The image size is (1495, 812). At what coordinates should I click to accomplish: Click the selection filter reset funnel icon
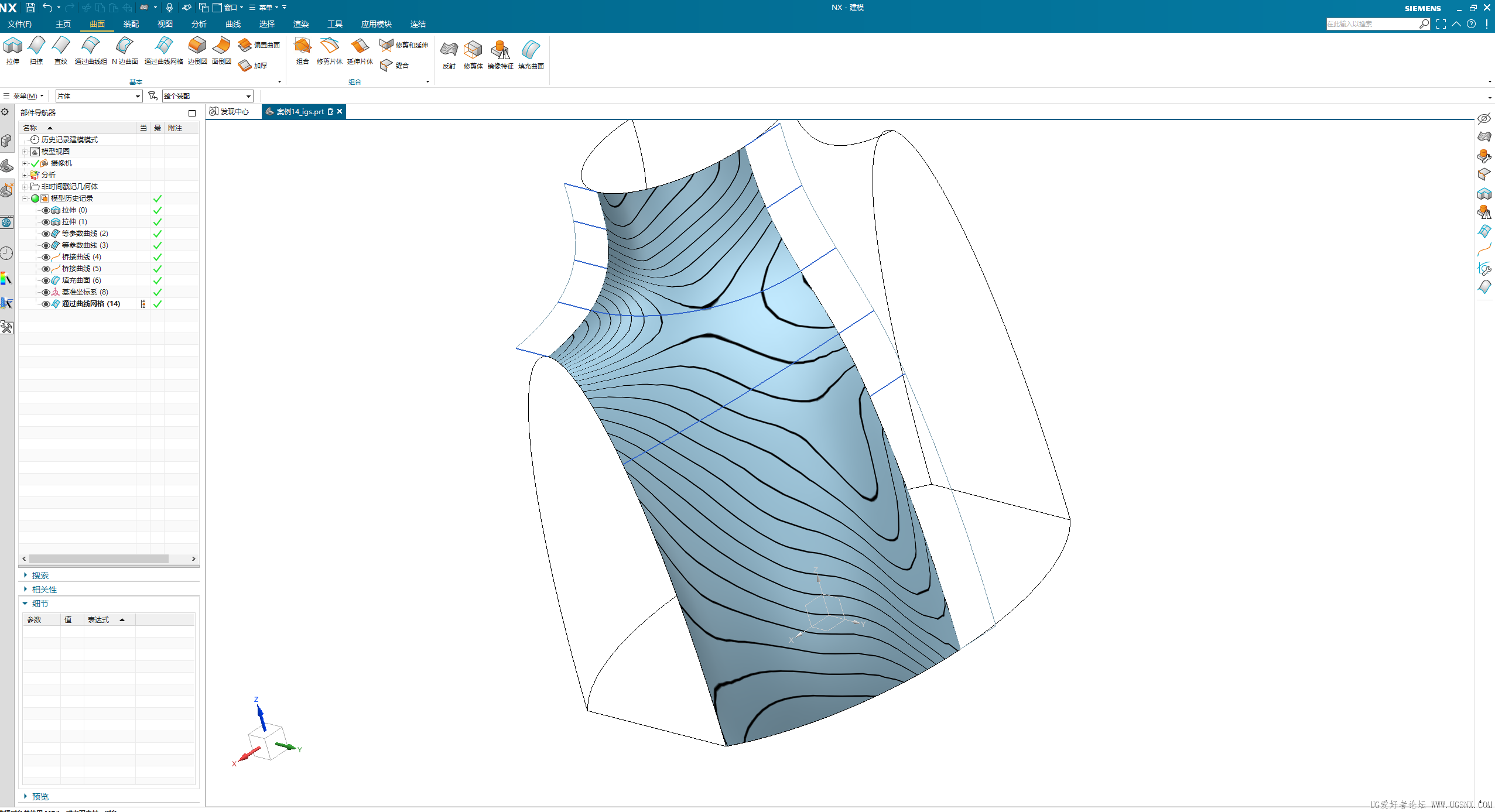pyautogui.click(x=153, y=95)
